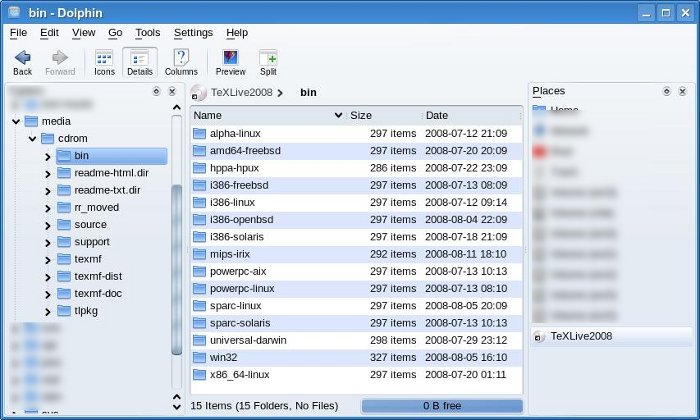Open the Help menu
Screen dimensions: 700x420
pyautogui.click(x=237, y=33)
